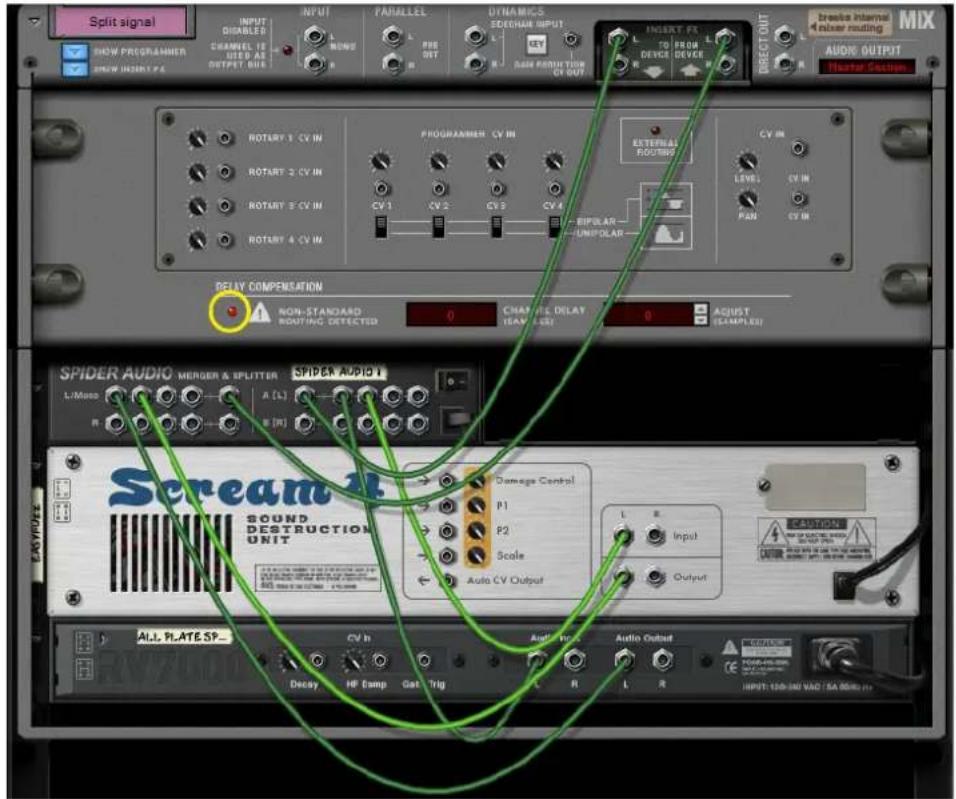956x799 pixels.
Task: Select the RV7000 Gate Trig input jack
Action: (424, 660)
